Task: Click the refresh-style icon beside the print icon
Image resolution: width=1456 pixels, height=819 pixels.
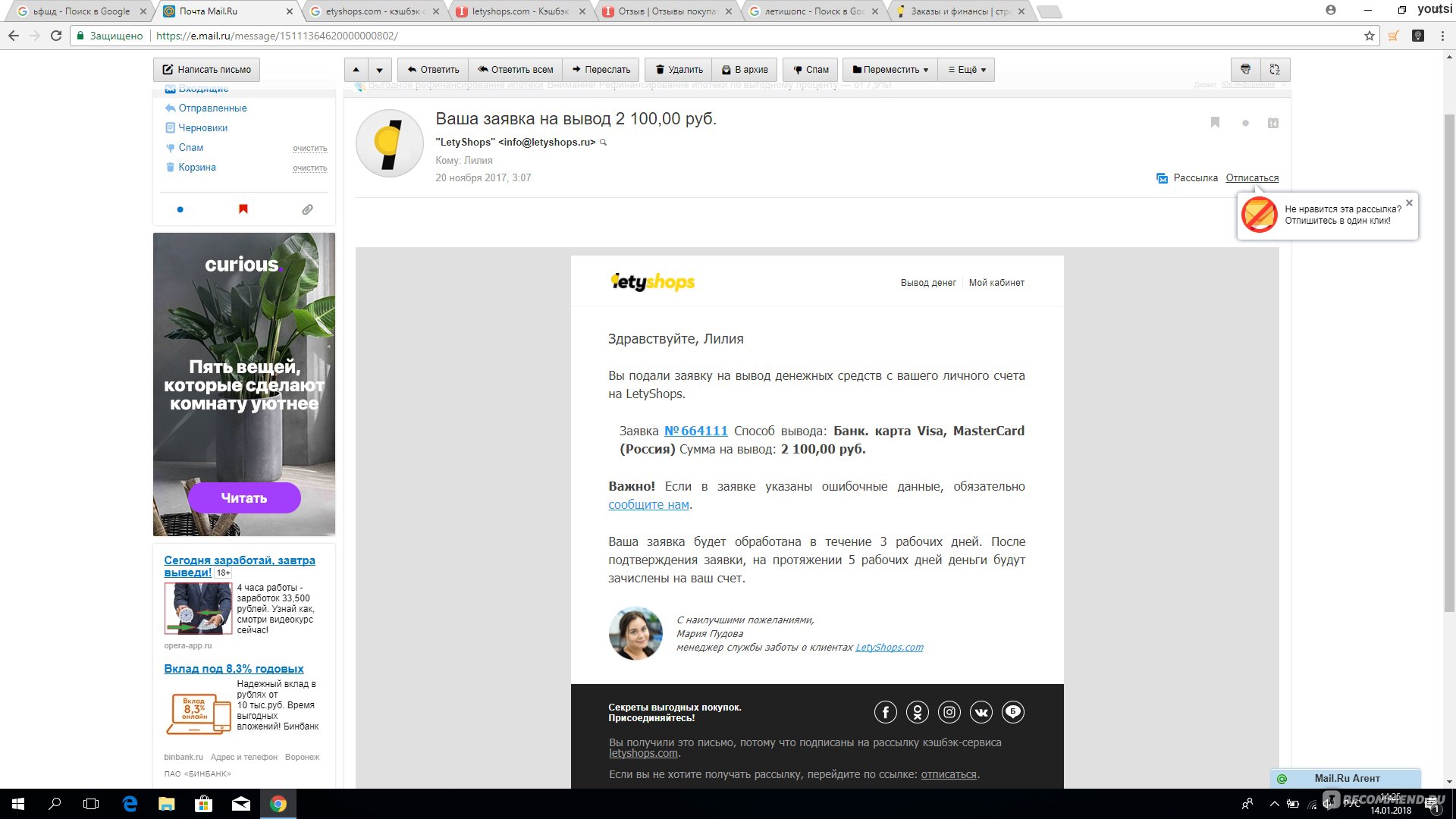Action: coord(1275,70)
